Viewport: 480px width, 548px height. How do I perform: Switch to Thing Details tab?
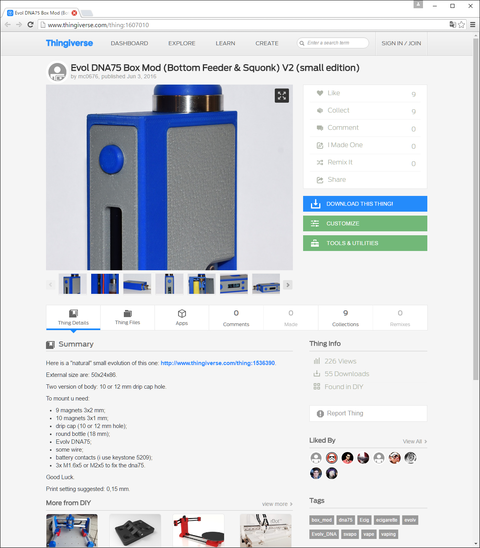click(x=73, y=317)
